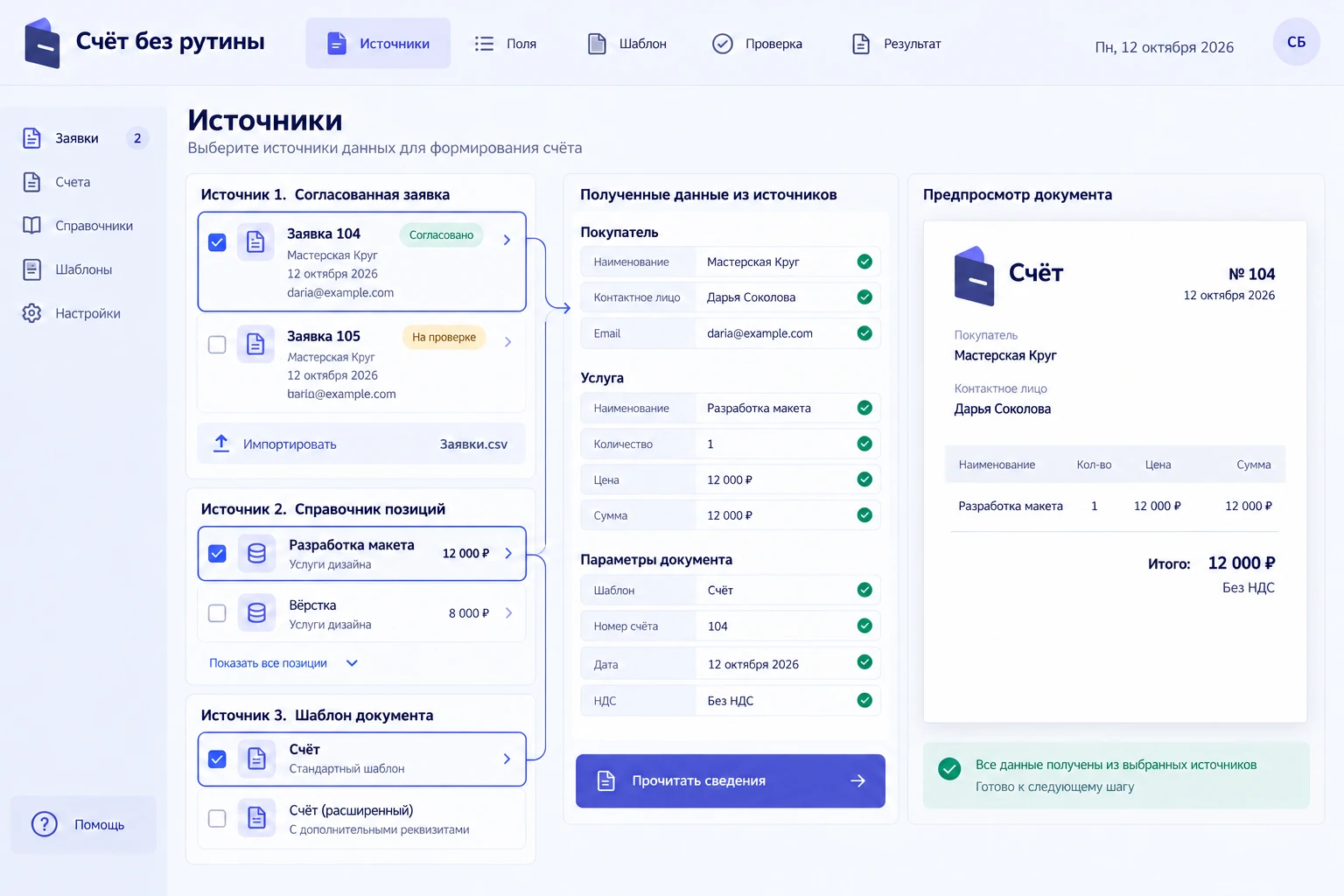
Task: Check the Счёт (расширенный) checkbox
Action: pyautogui.click(x=217, y=818)
